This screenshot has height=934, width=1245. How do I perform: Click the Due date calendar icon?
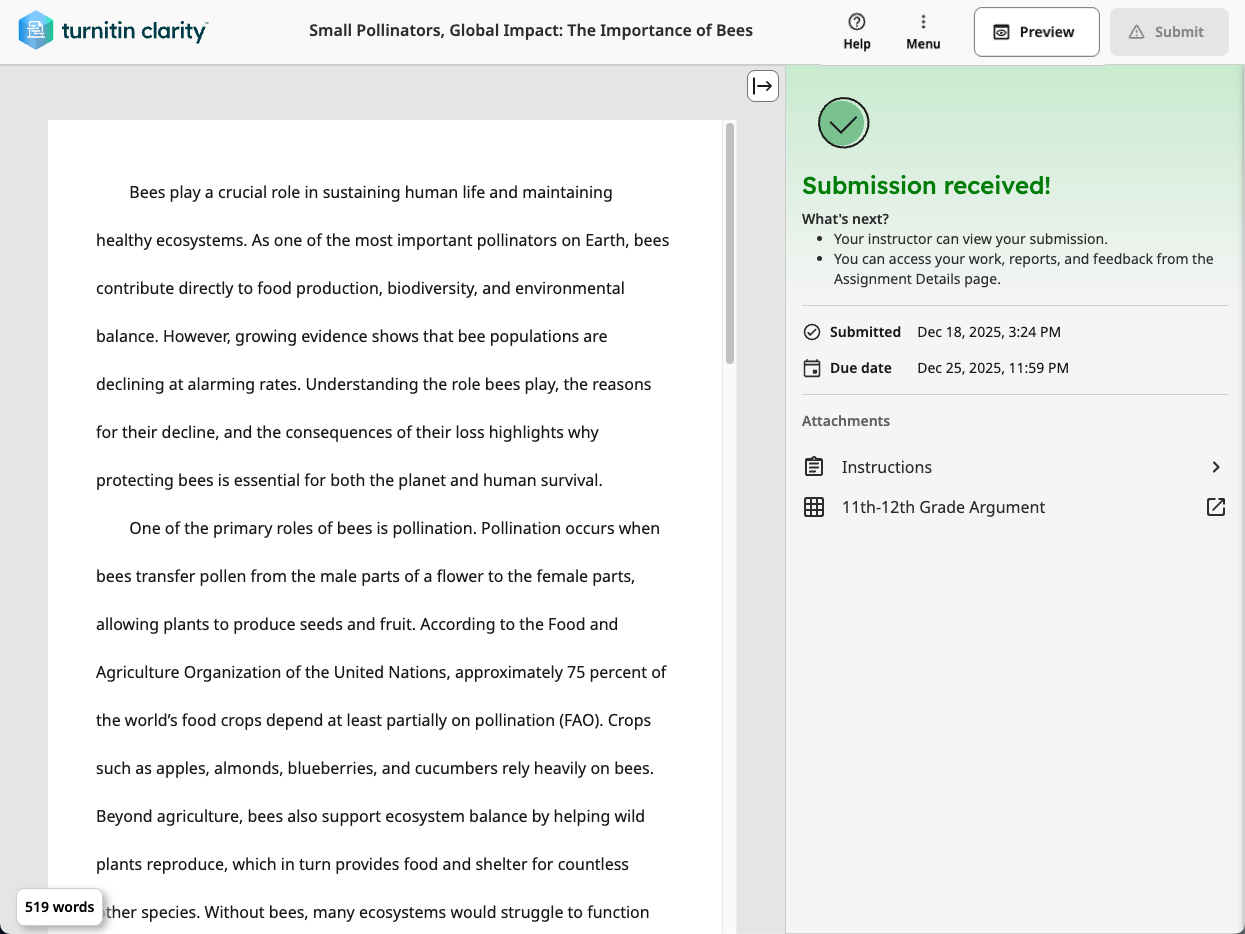pyautogui.click(x=812, y=368)
